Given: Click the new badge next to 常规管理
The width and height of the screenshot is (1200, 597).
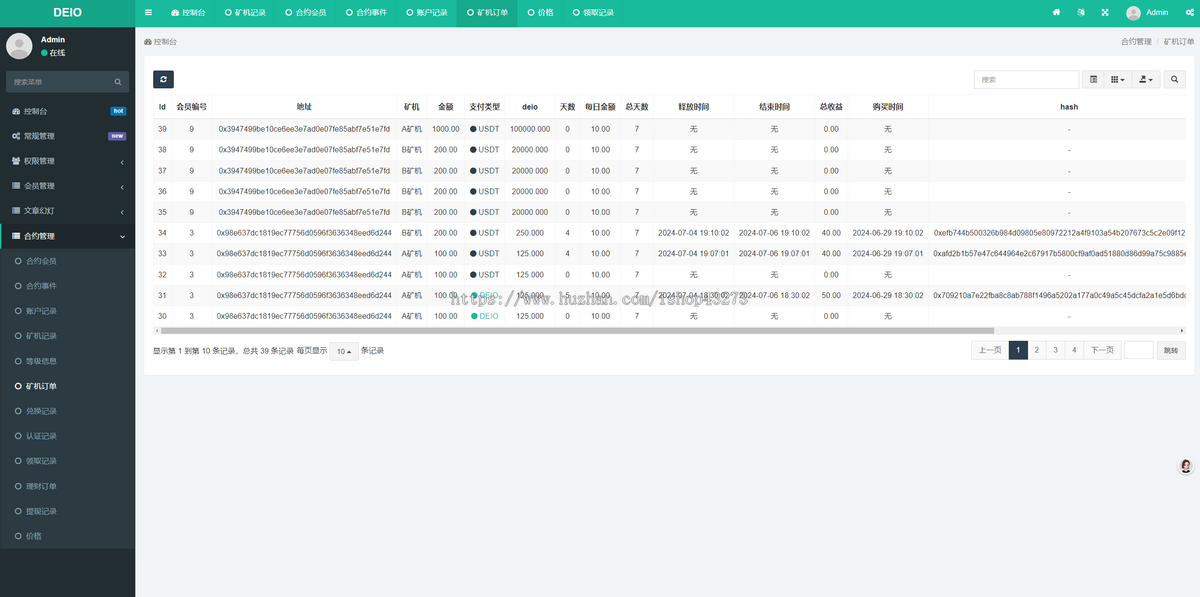Looking at the screenshot, I should (118, 136).
